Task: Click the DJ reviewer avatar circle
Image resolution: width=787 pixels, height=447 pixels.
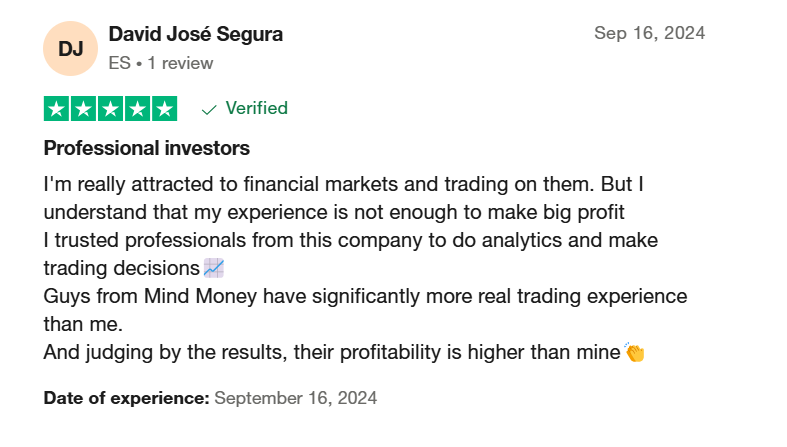Action: tap(70, 49)
